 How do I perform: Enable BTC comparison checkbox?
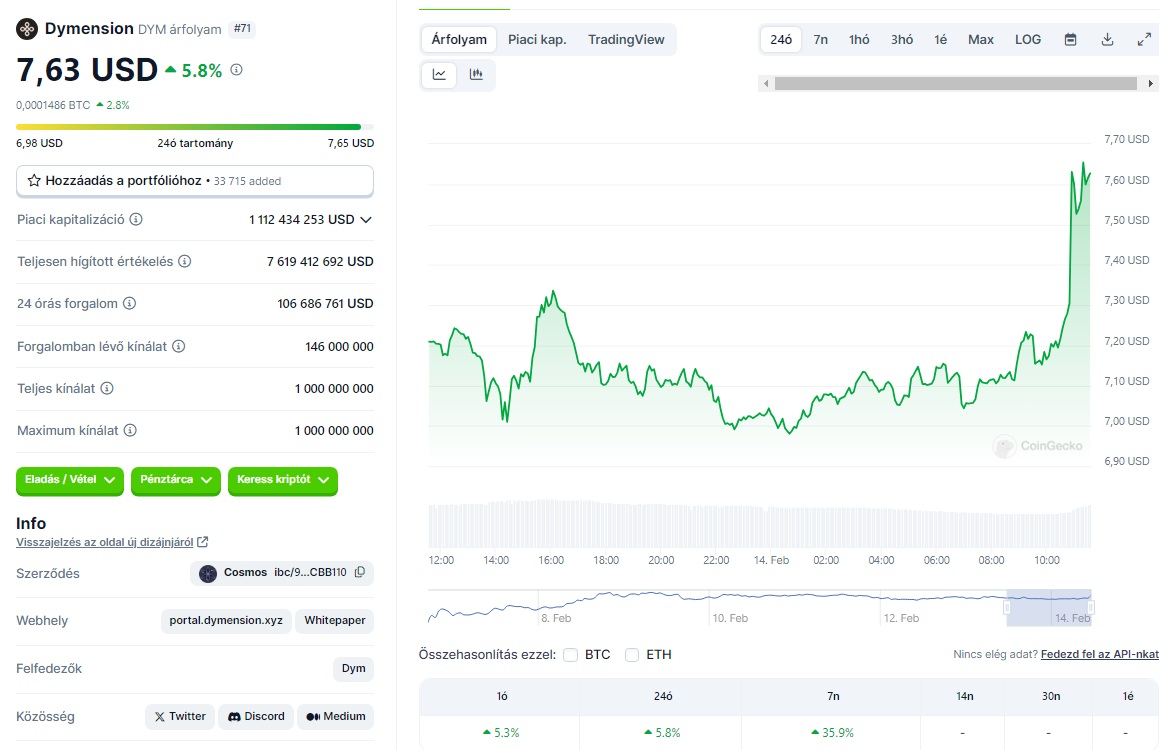(x=570, y=655)
